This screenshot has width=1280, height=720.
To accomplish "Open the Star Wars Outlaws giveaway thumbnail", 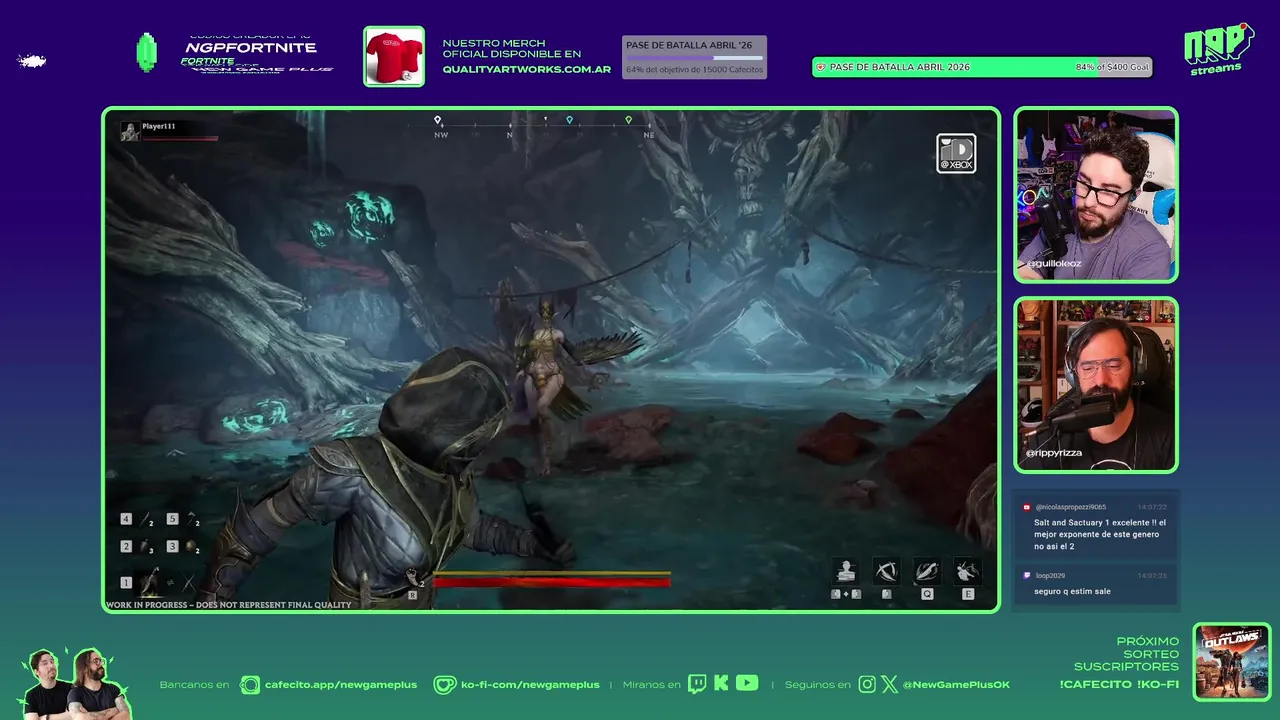I will click(1232, 661).
